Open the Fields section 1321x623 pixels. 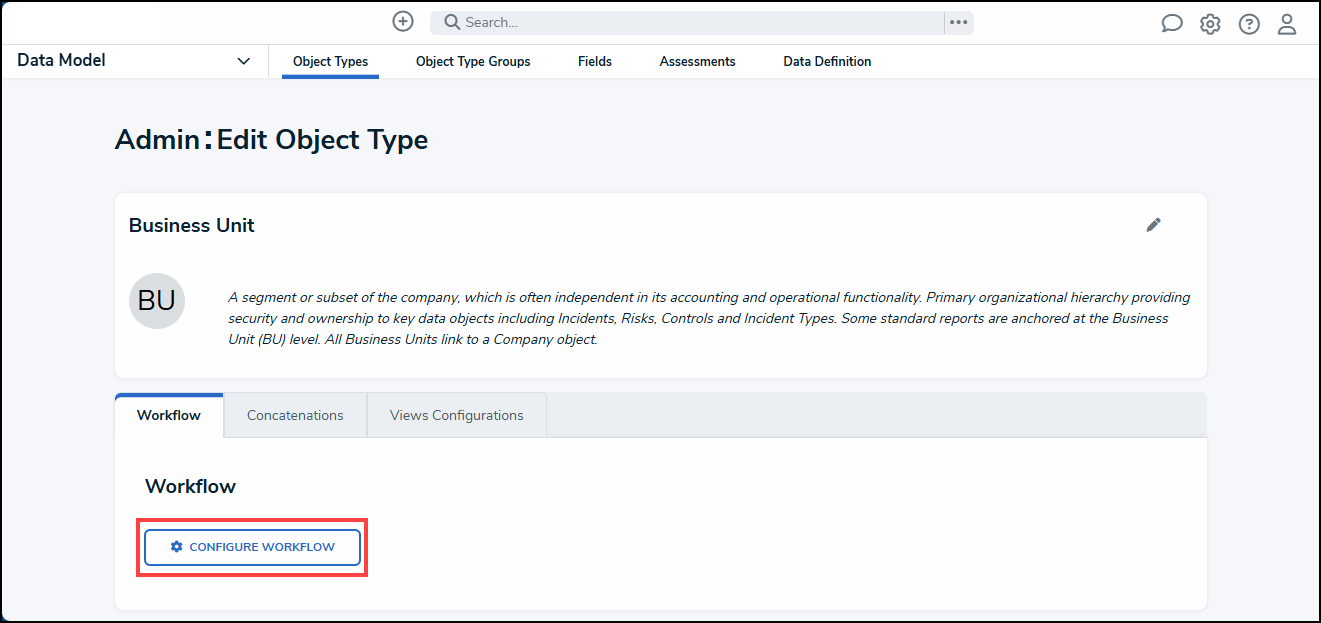point(594,61)
